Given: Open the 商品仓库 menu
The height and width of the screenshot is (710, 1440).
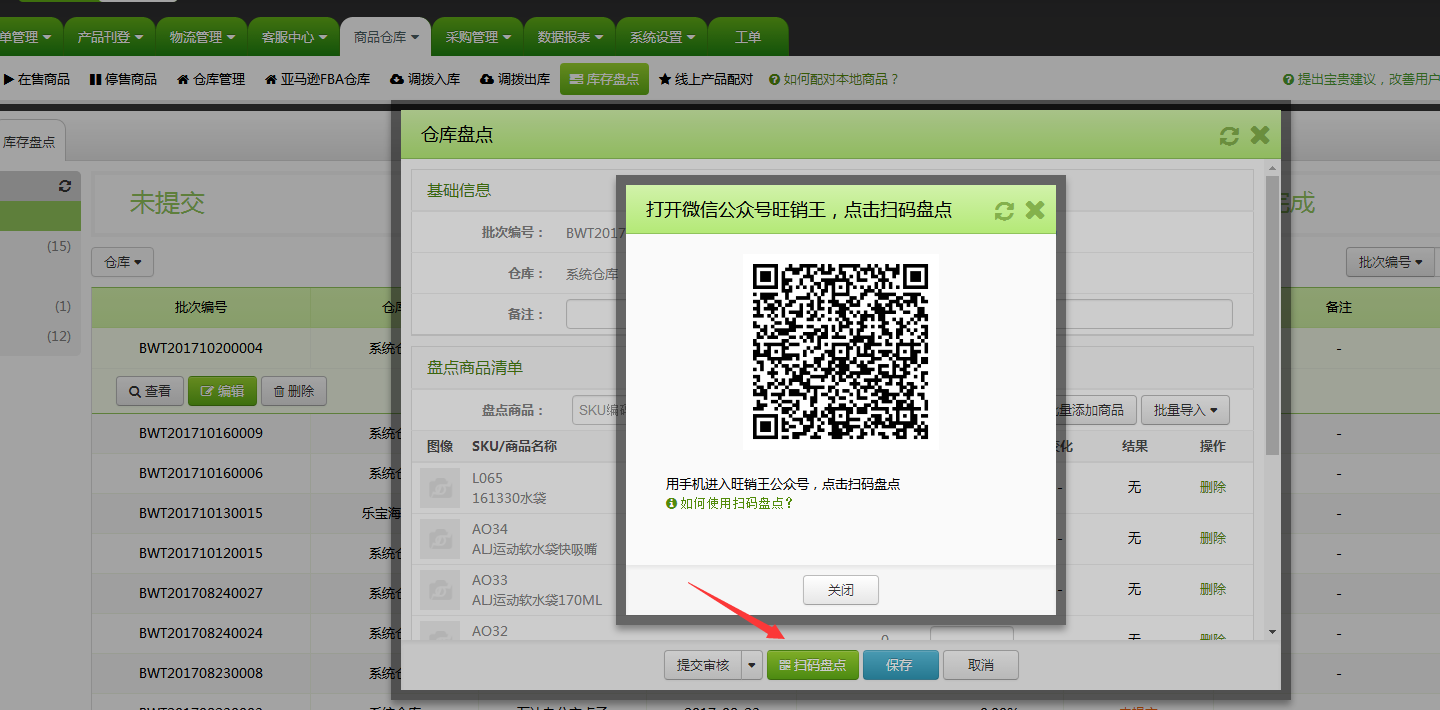Looking at the screenshot, I should 386,37.
